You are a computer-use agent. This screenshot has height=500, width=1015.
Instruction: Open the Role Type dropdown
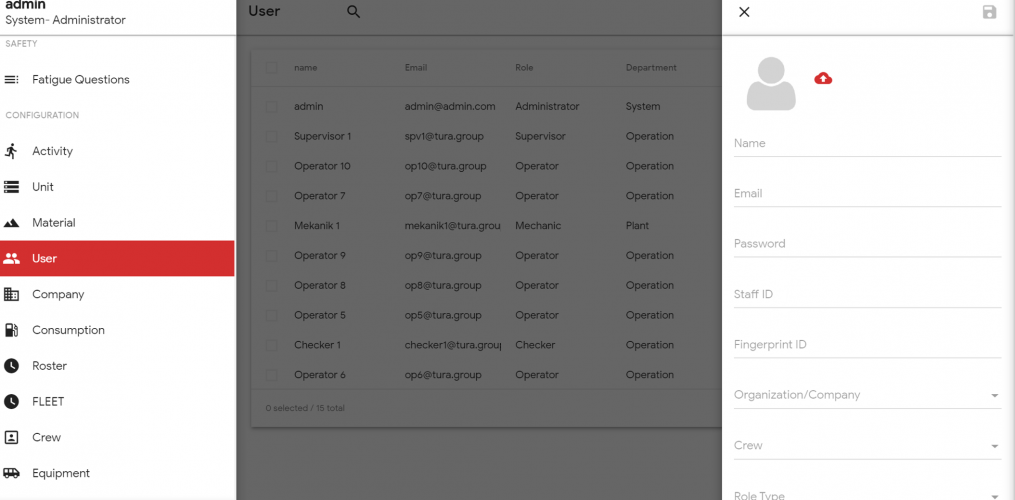(866, 493)
